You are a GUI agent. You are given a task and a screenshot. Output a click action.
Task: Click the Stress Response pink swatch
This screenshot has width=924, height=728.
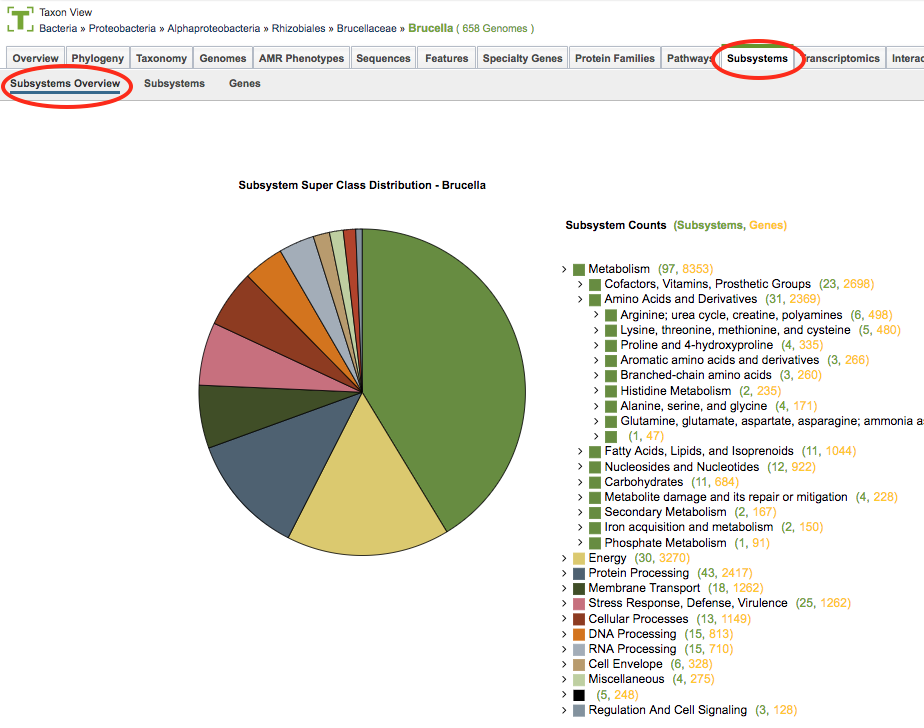click(579, 604)
